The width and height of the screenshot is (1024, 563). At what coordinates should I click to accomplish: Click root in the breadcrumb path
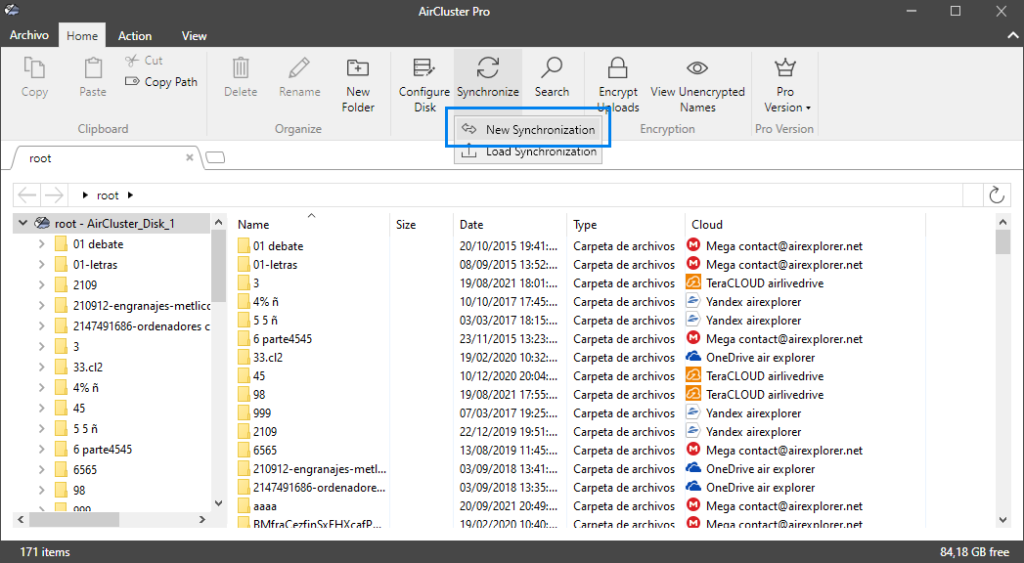pyautogui.click(x=108, y=195)
